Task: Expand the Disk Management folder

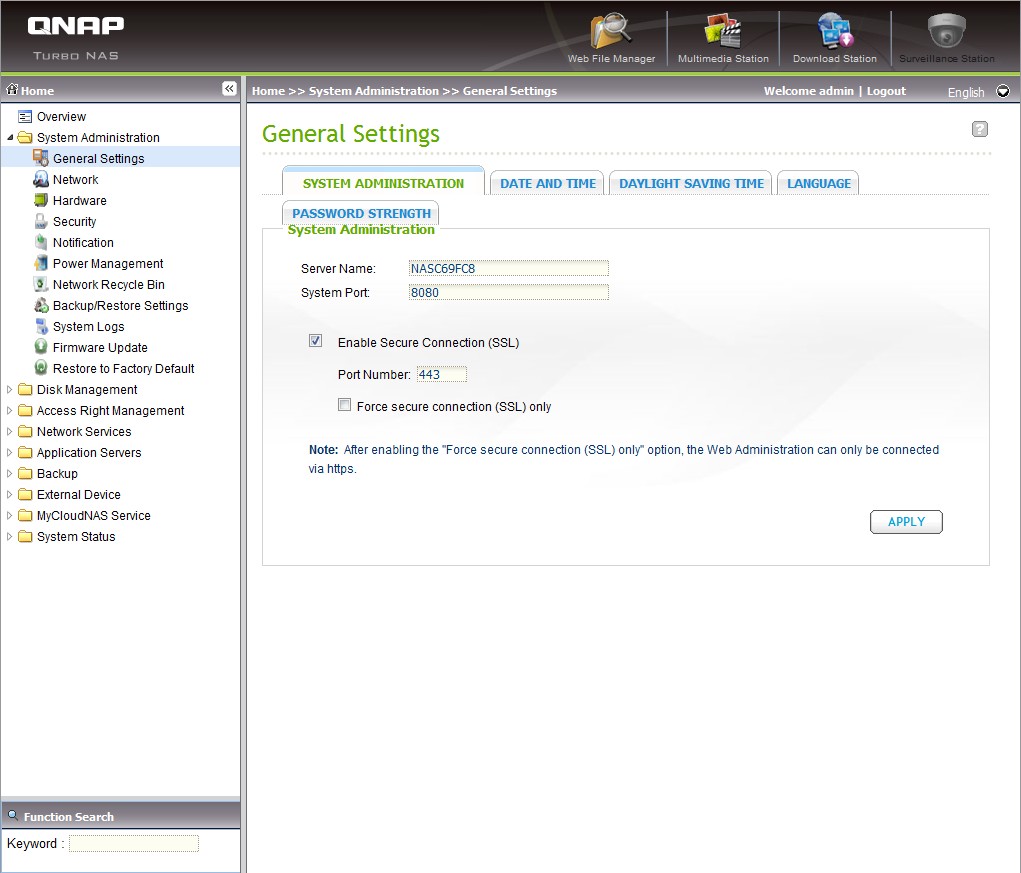Action: pyautogui.click(x=10, y=390)
